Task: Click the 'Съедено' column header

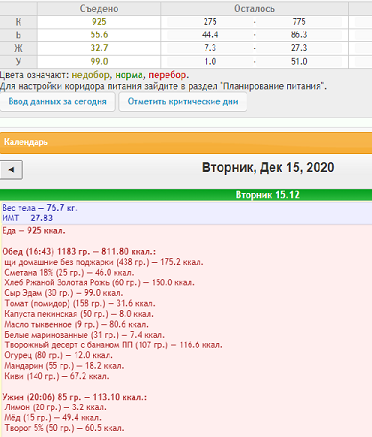Action: [x=99, y=9]
